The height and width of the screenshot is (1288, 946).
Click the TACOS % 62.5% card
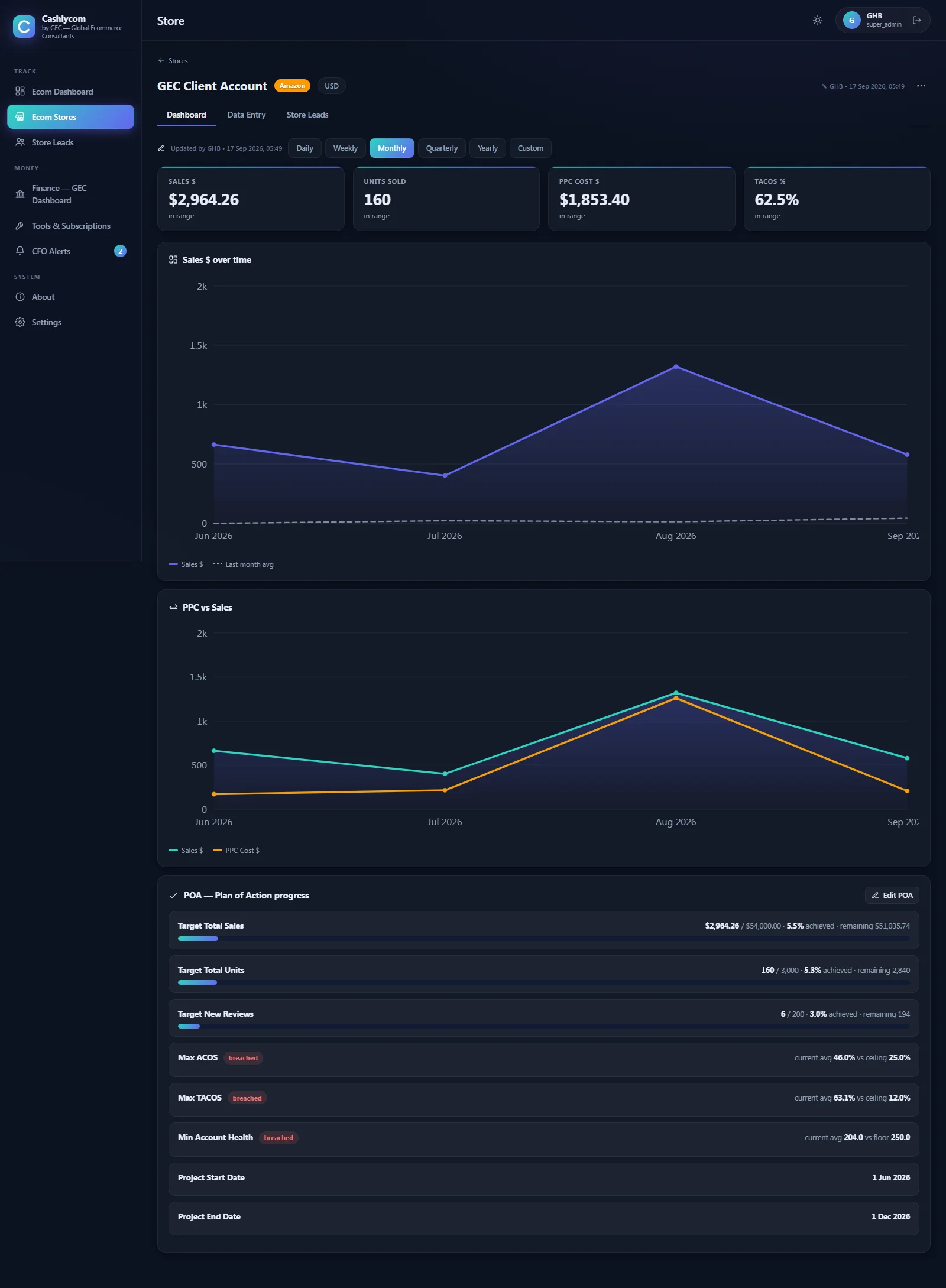coord(837,199)
